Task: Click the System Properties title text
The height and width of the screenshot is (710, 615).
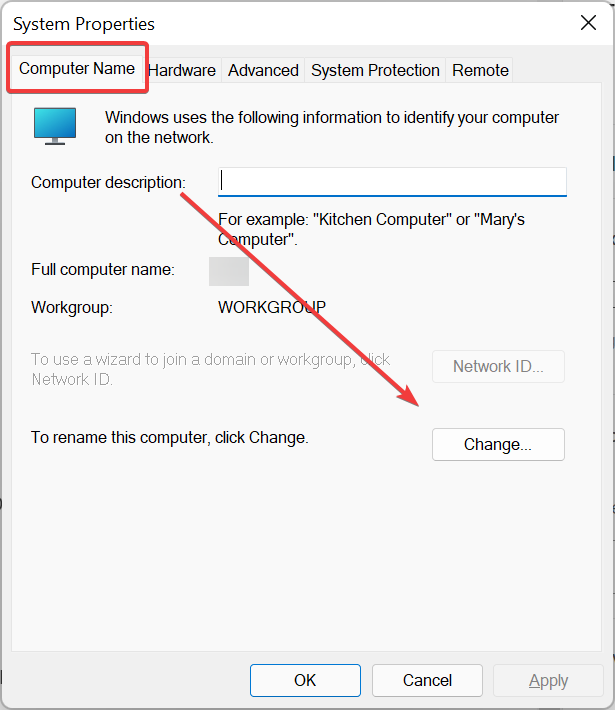Action: click(84, 24)
